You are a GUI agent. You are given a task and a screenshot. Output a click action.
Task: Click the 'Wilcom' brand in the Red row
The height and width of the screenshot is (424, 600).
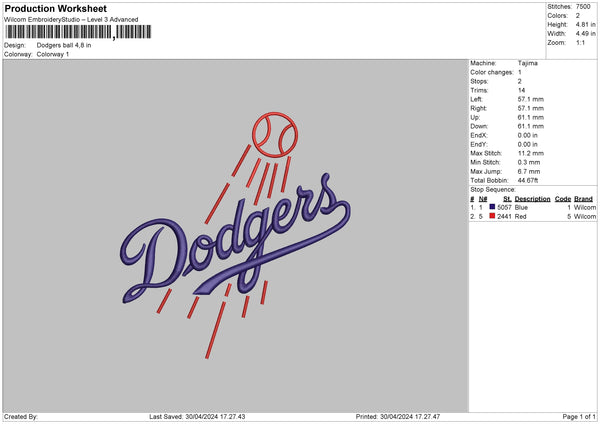click(x=585, y=217)
